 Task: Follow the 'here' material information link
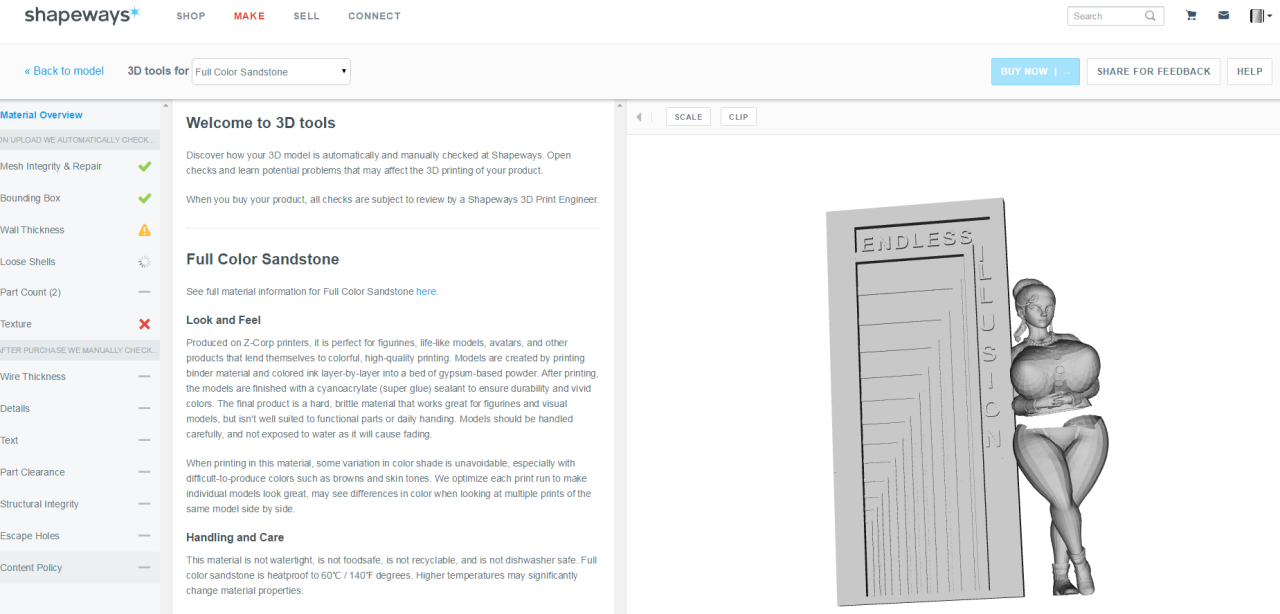point(426,292)
